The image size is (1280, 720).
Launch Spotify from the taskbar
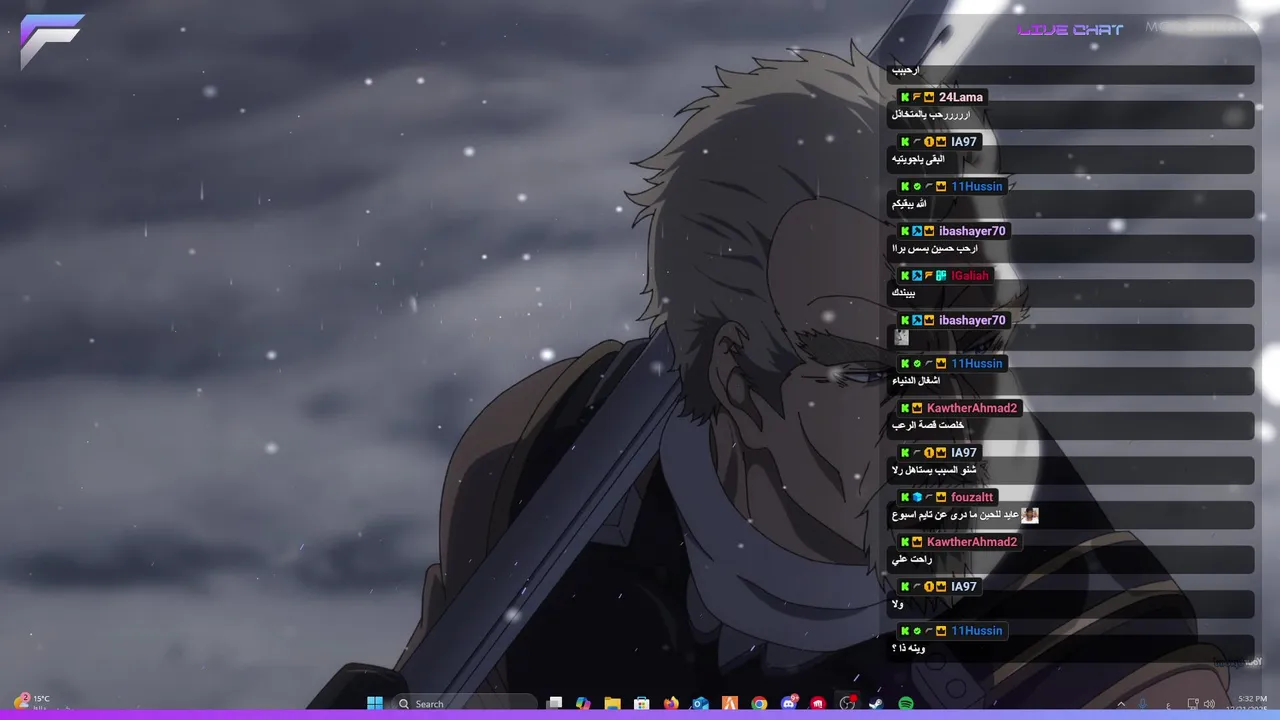[906, 703]
